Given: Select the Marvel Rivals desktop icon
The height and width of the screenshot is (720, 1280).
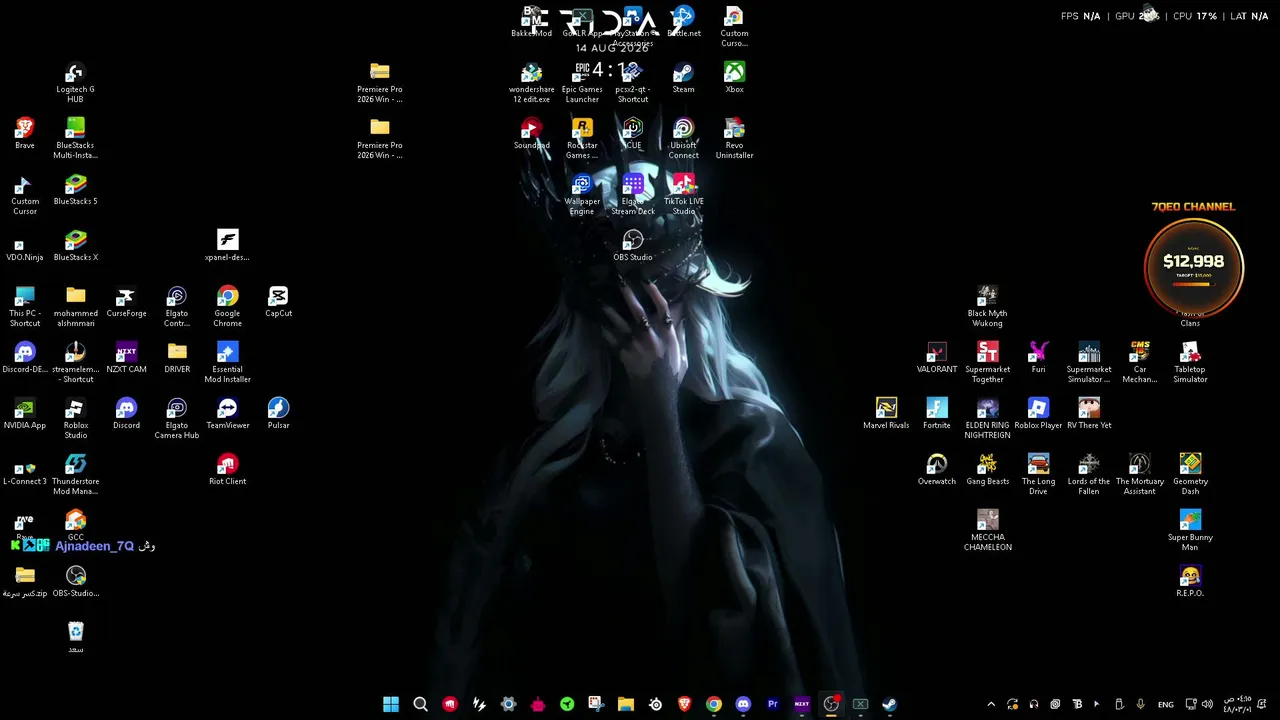Looking at the screenshot, I should pos(886,414).
